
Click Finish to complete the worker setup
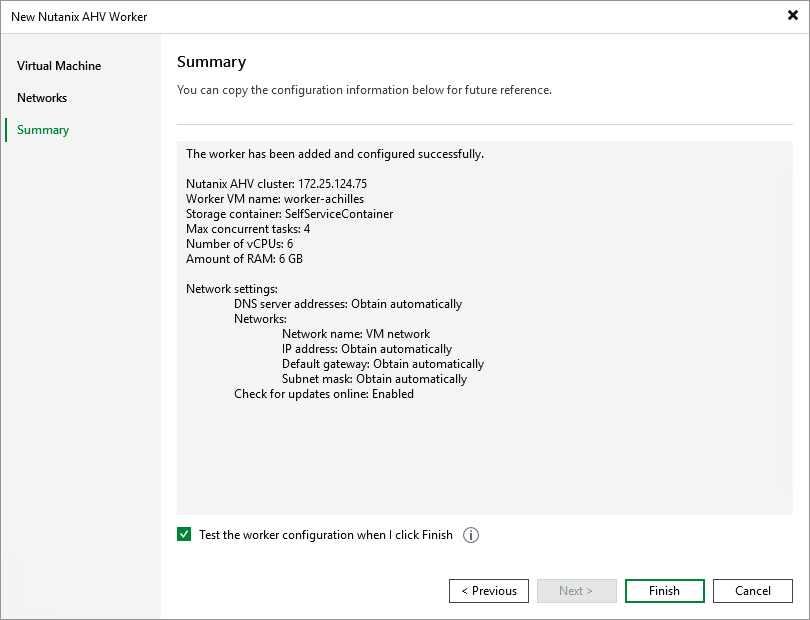coord(664,590)
